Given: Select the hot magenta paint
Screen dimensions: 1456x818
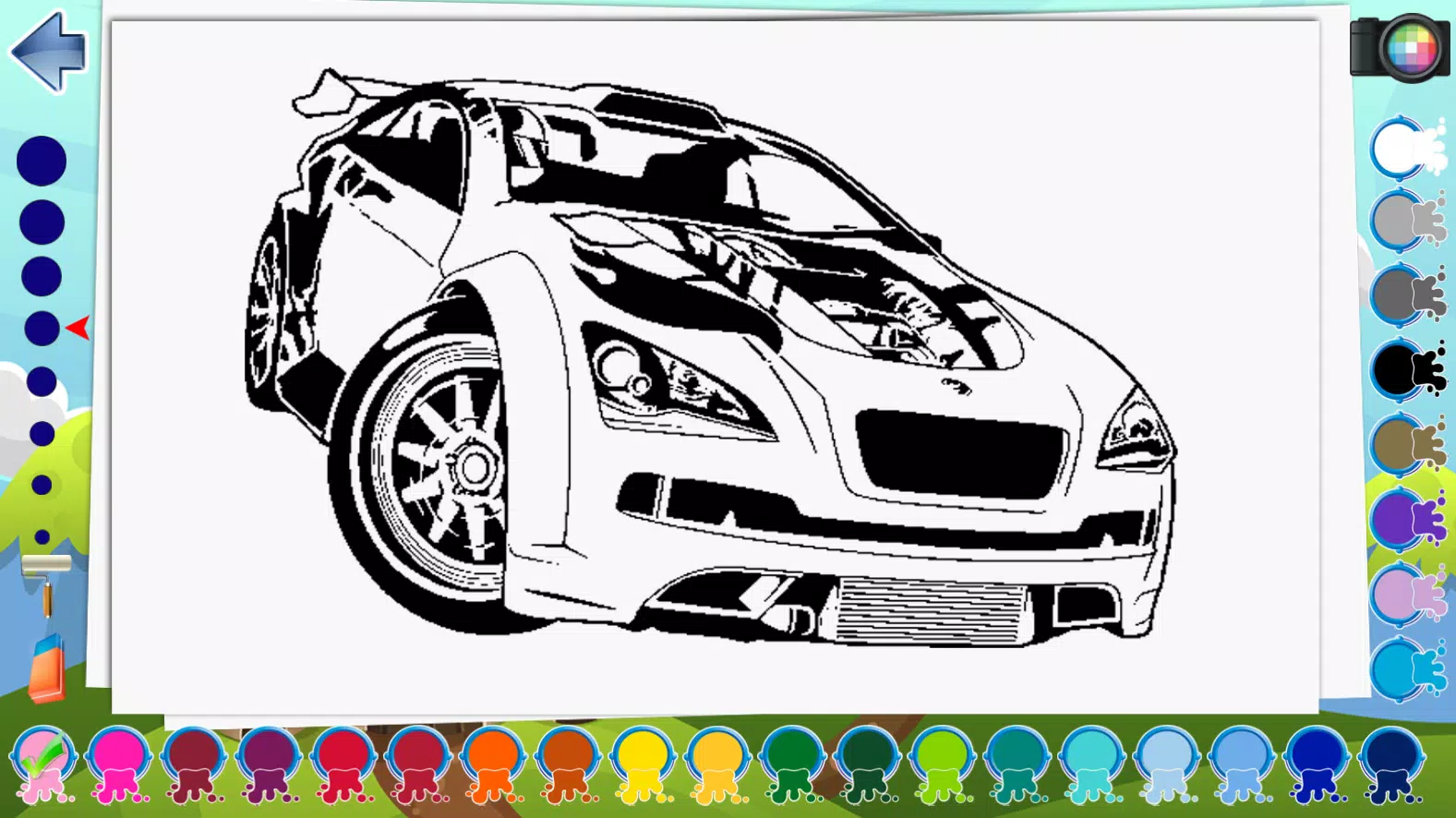Looking at the screenshot, I should click(118, 764).
